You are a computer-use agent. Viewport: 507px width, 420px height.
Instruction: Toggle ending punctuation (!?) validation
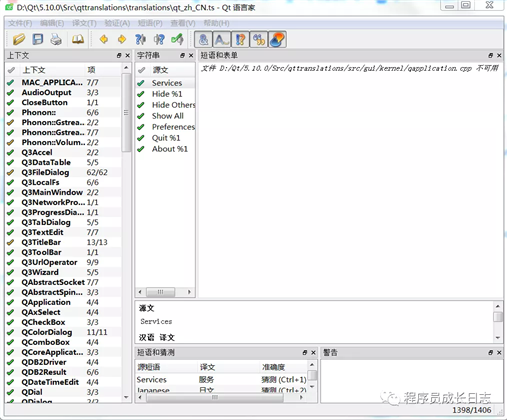[x=240, y=39]
